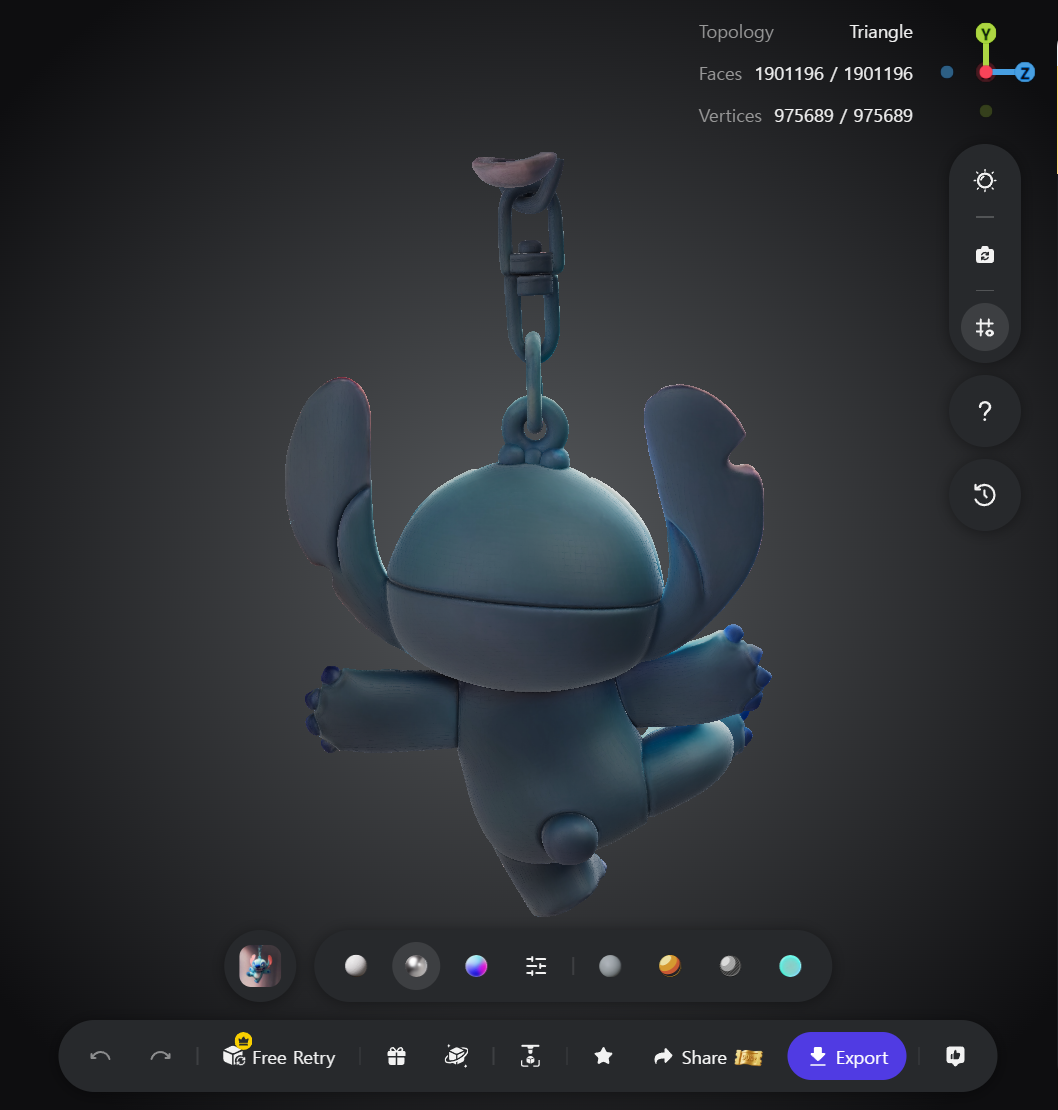Toggle the grid settings icon
The width and height of the screenshot is (1058, 1110).
[x=984, y=327]
